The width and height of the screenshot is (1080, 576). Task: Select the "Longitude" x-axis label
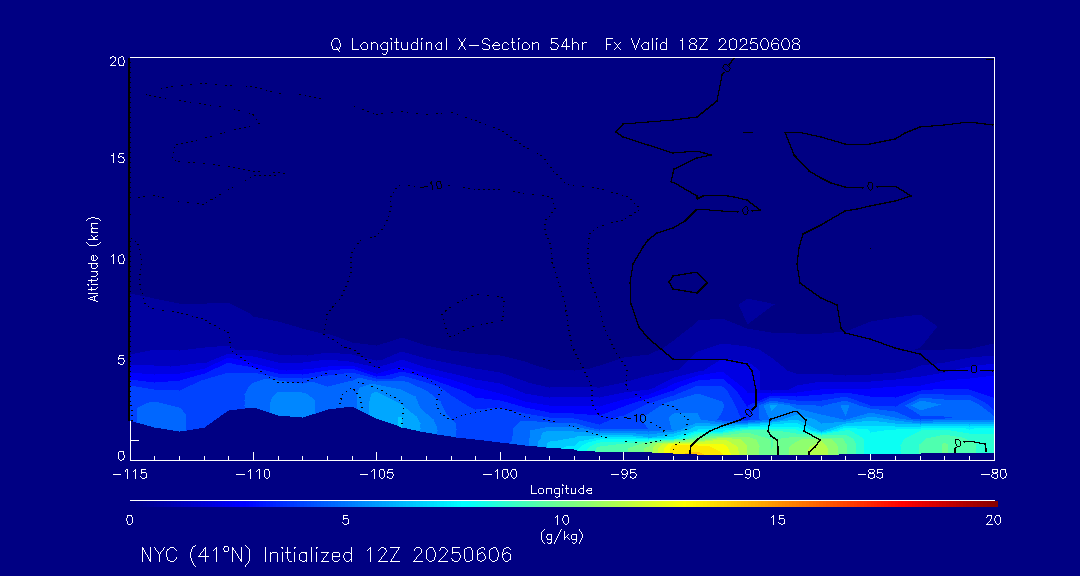[x=561, y=490]
